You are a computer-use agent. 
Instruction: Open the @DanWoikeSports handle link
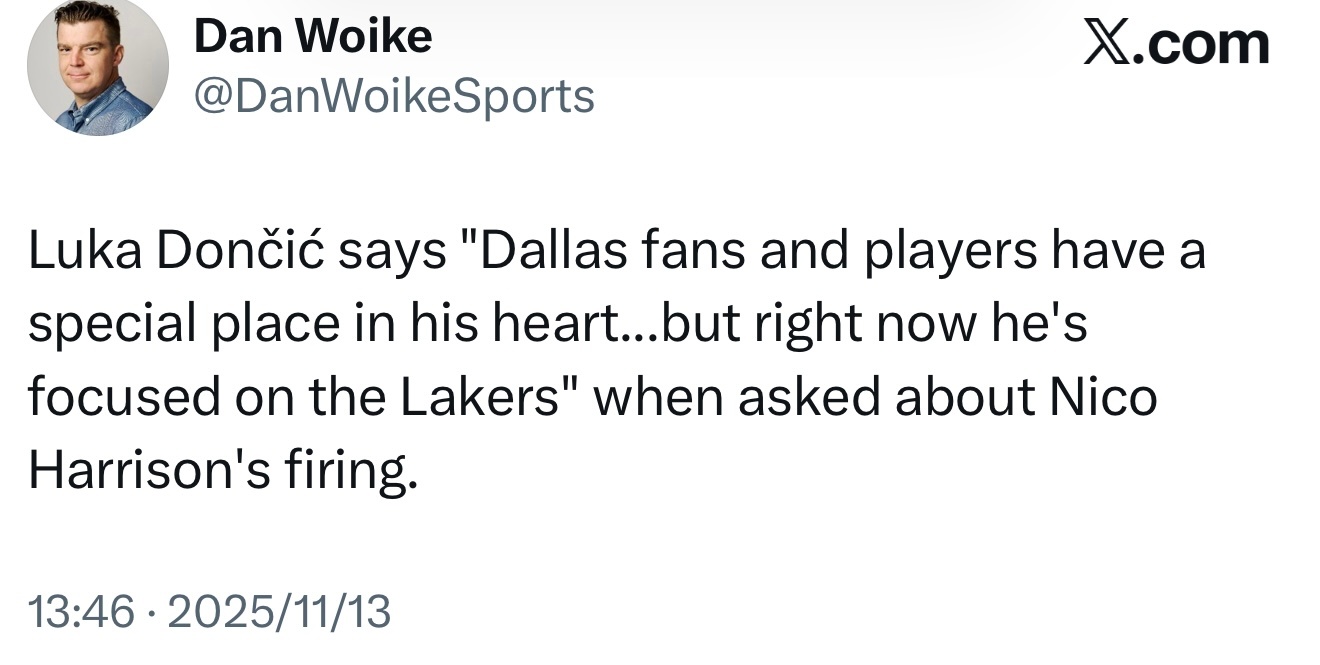tap(394, 96)
